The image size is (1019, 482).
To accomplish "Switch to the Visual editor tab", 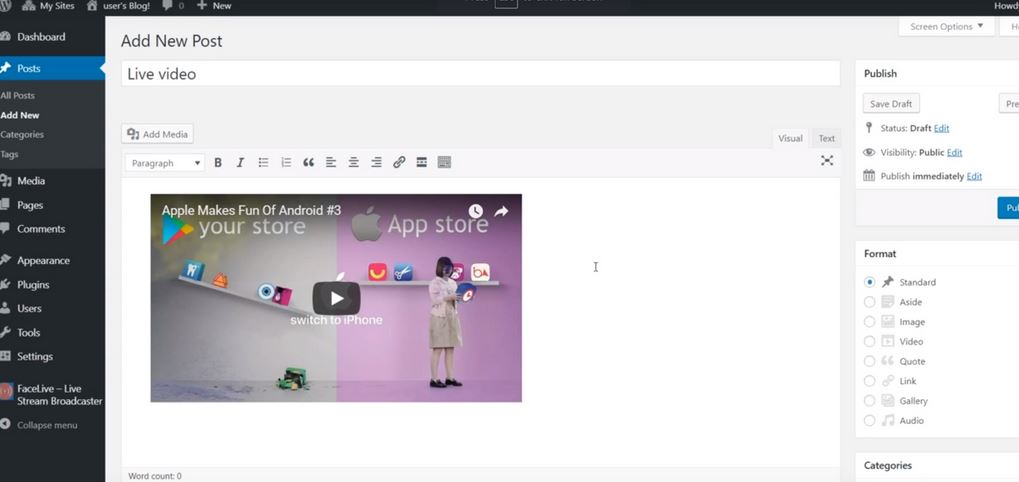I will pos(790,138).
